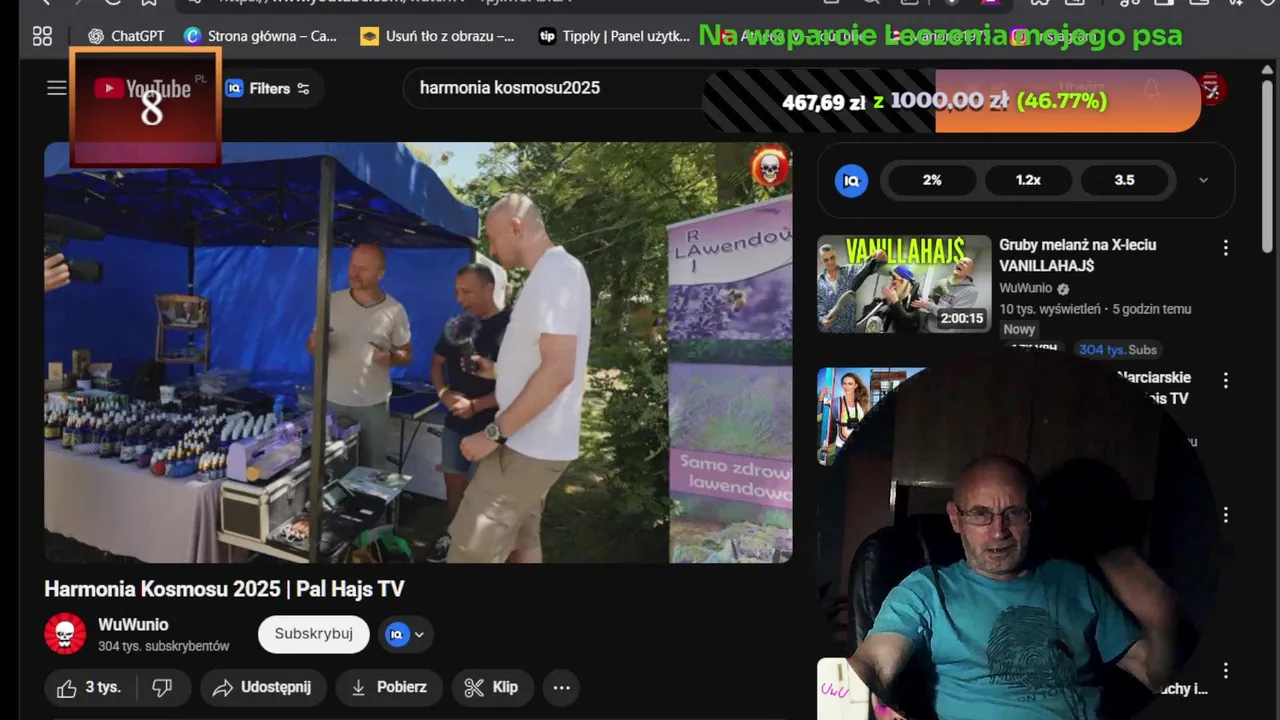
Task: Click the 3.5 stat pill
Action: [x=1124, y=180]
